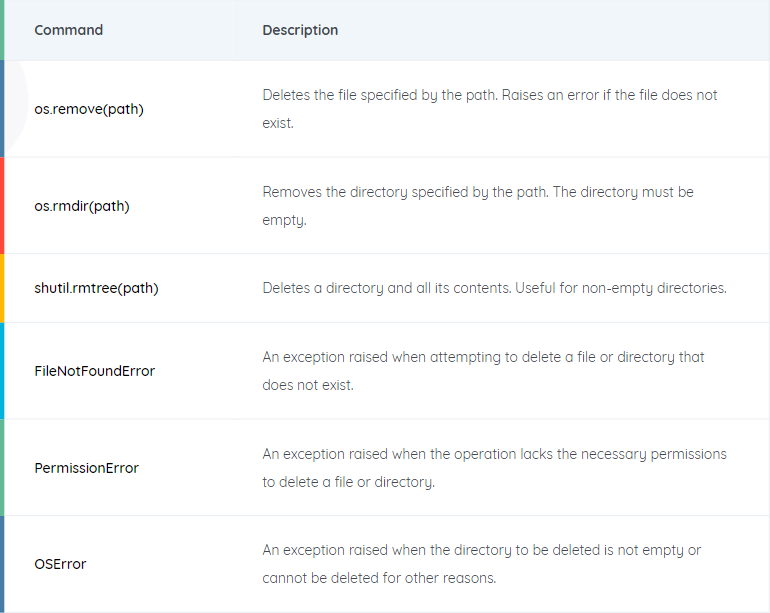Click the red color bar beside os.rmdir
The height and width of the screenshot is (613, 770).
tap(2, 206)
